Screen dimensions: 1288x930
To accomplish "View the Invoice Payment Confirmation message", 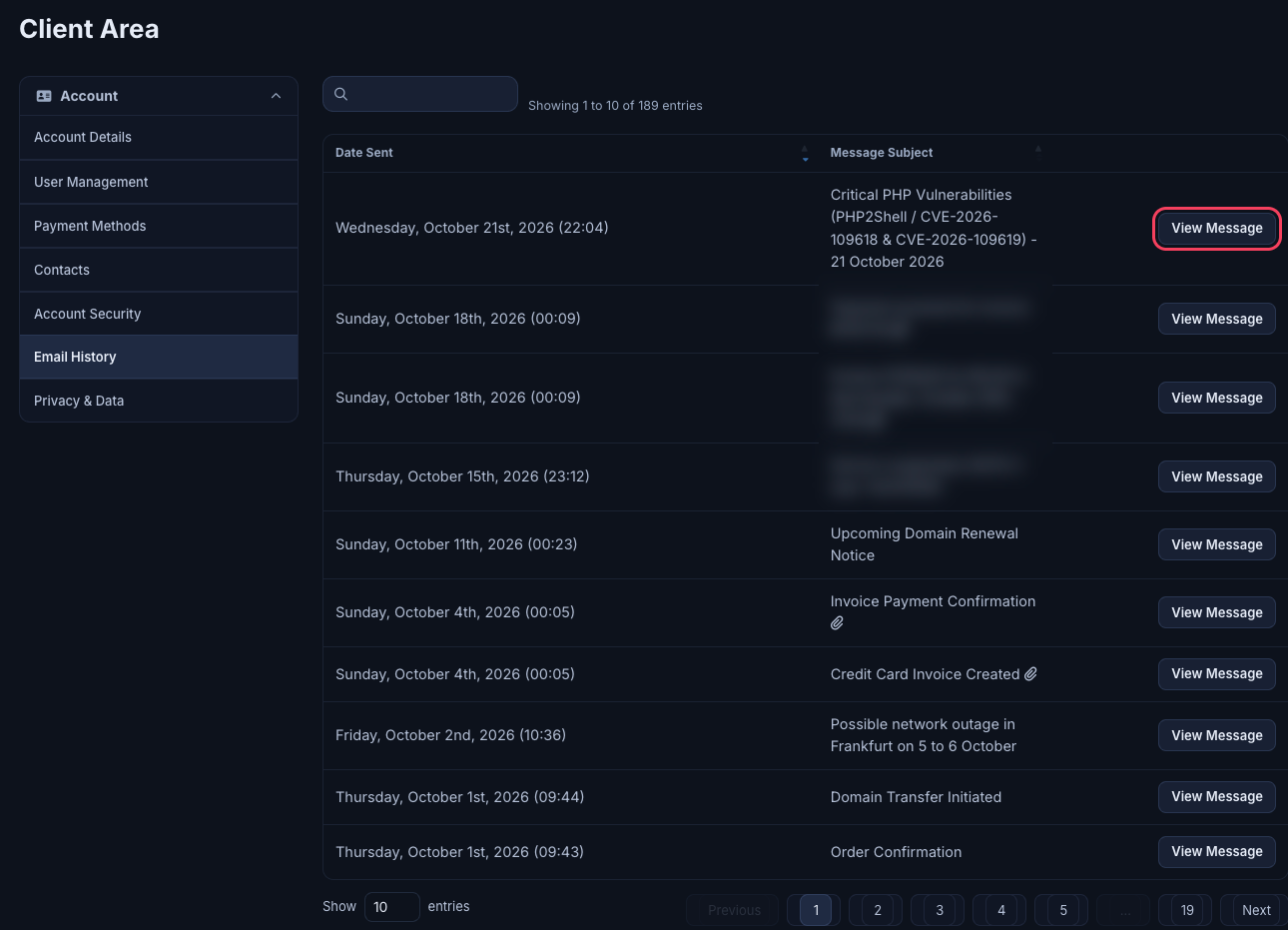I will pos(1217,613).
